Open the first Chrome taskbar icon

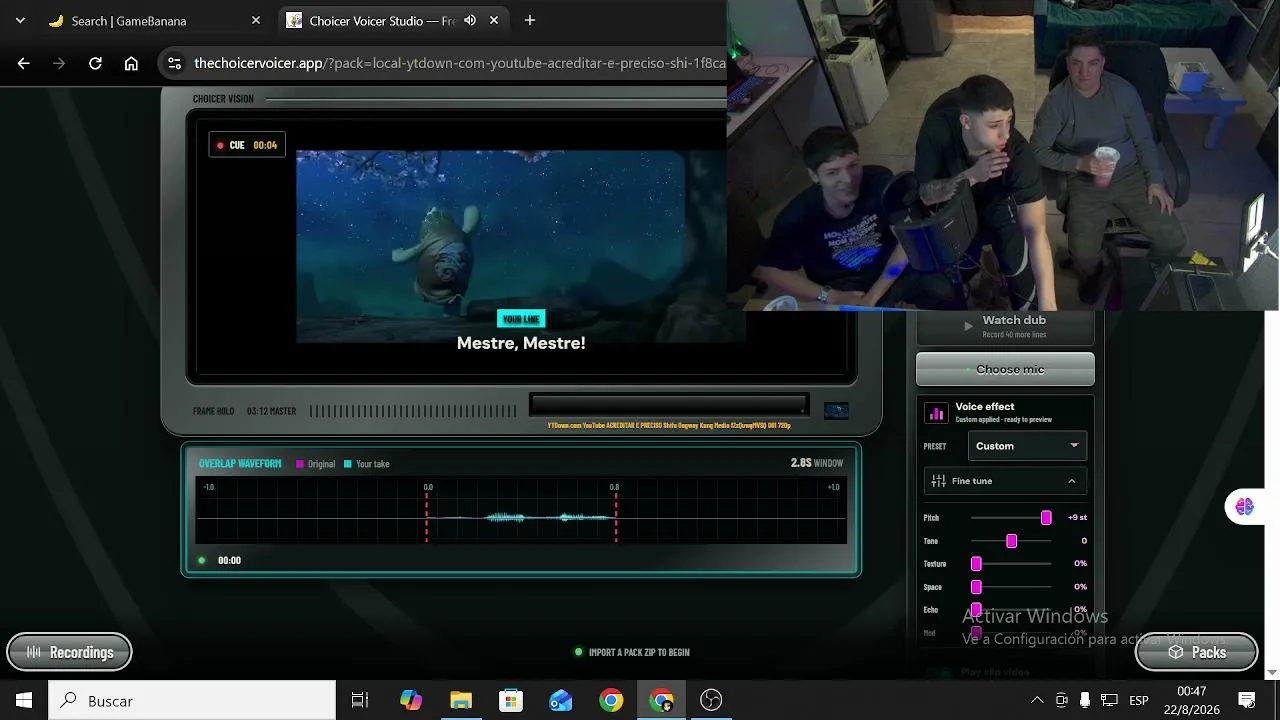pyautogui.click(x=611, y=700)
